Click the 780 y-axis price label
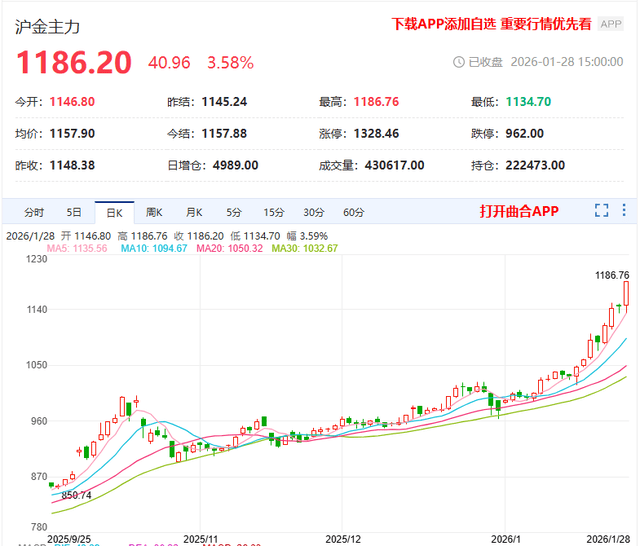640x546 pixels. (39, 527)
